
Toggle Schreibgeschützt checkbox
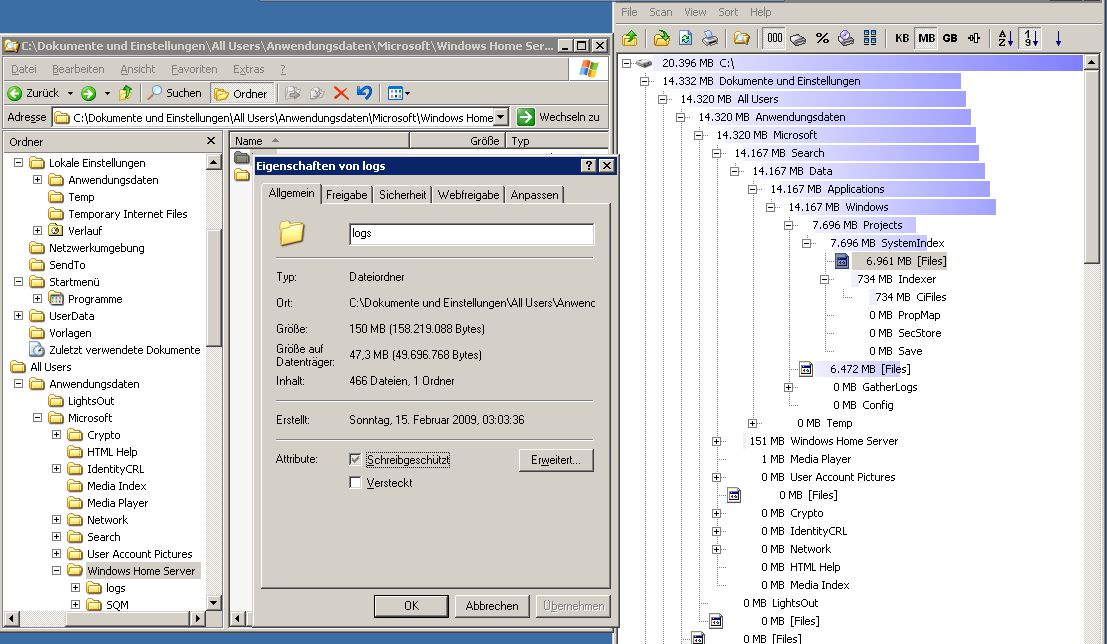355,460
